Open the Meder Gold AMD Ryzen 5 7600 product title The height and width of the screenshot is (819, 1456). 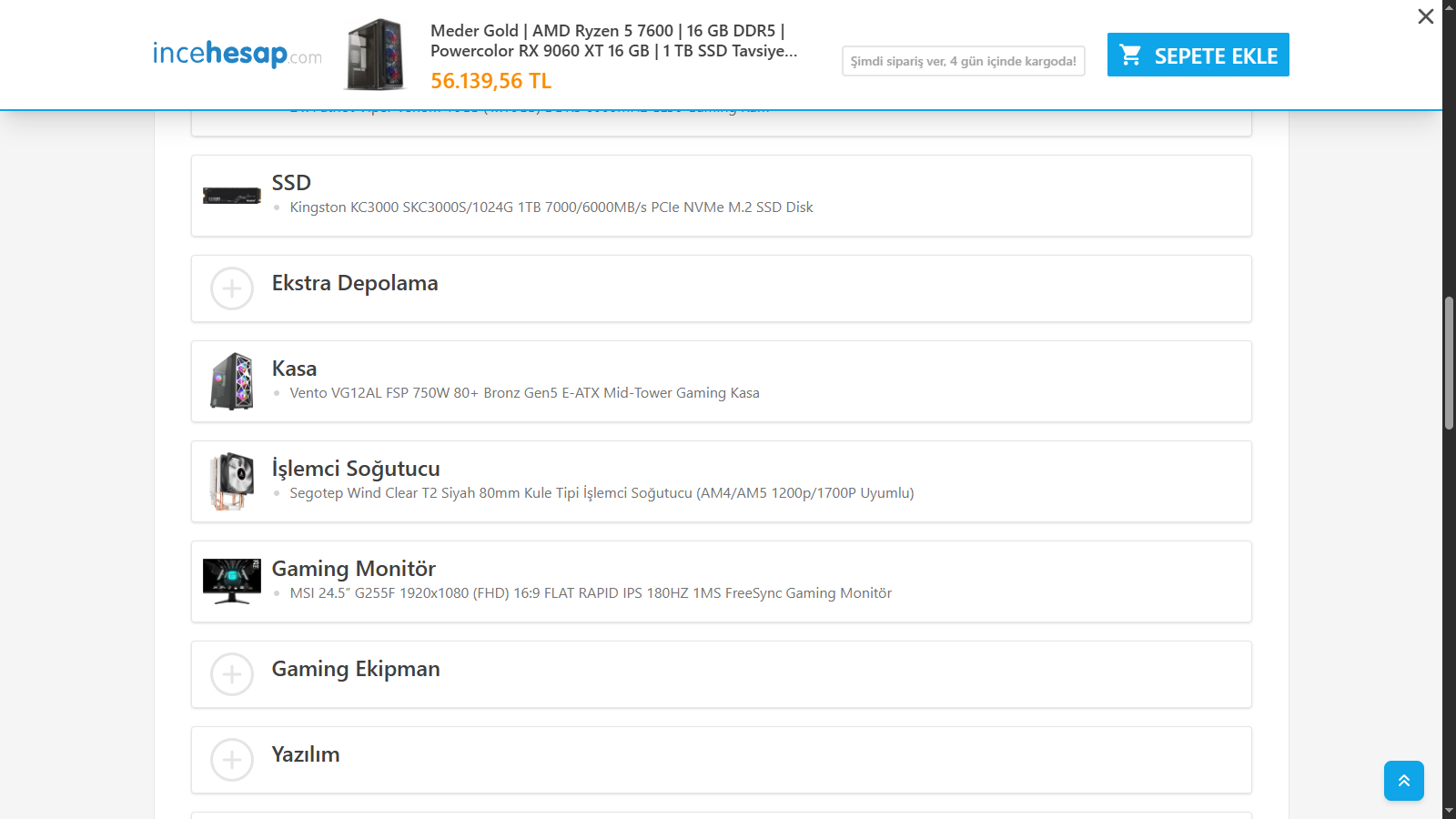pyautogui.click(x=613, y=41)
